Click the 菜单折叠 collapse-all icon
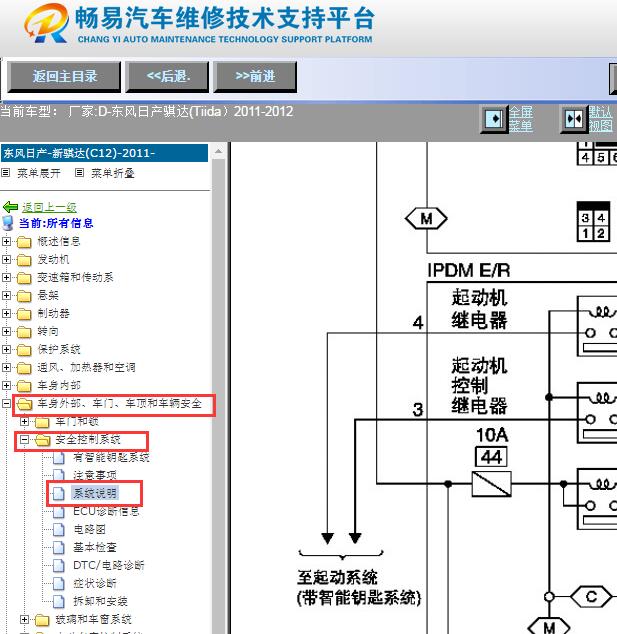 pos(80,173)
